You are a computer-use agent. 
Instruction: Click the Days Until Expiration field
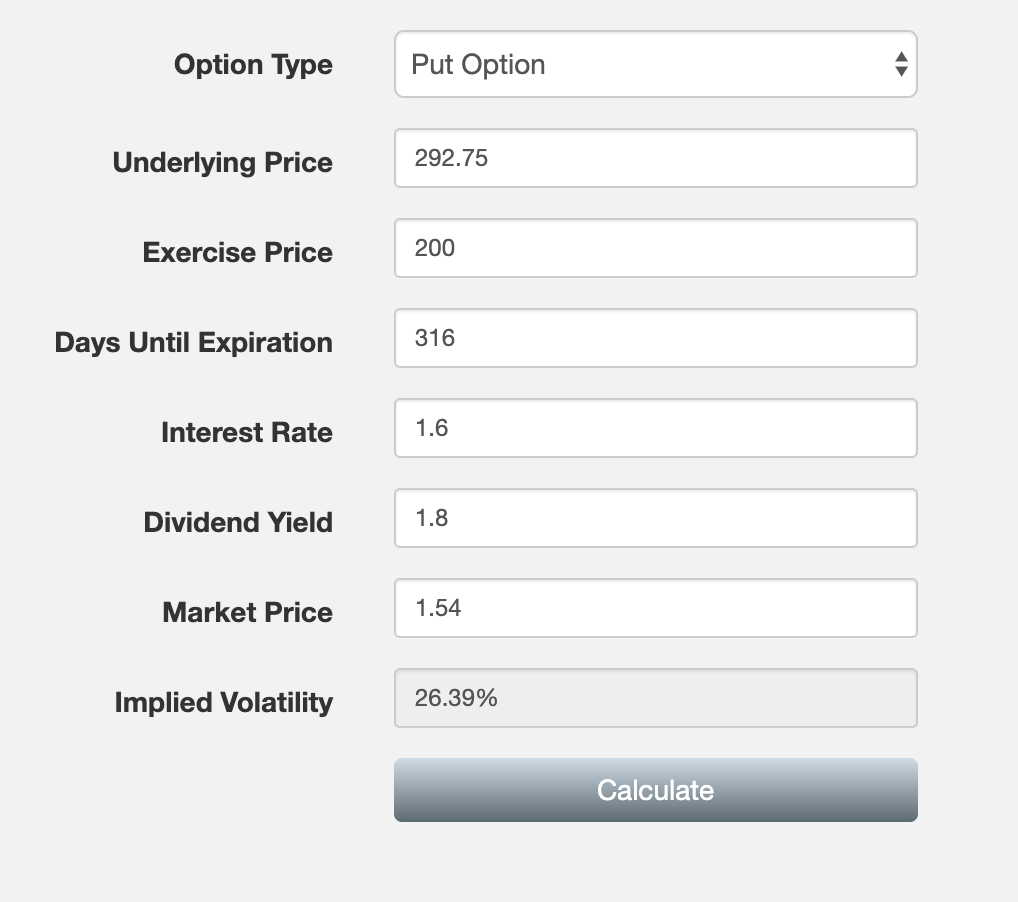point(655,337)
